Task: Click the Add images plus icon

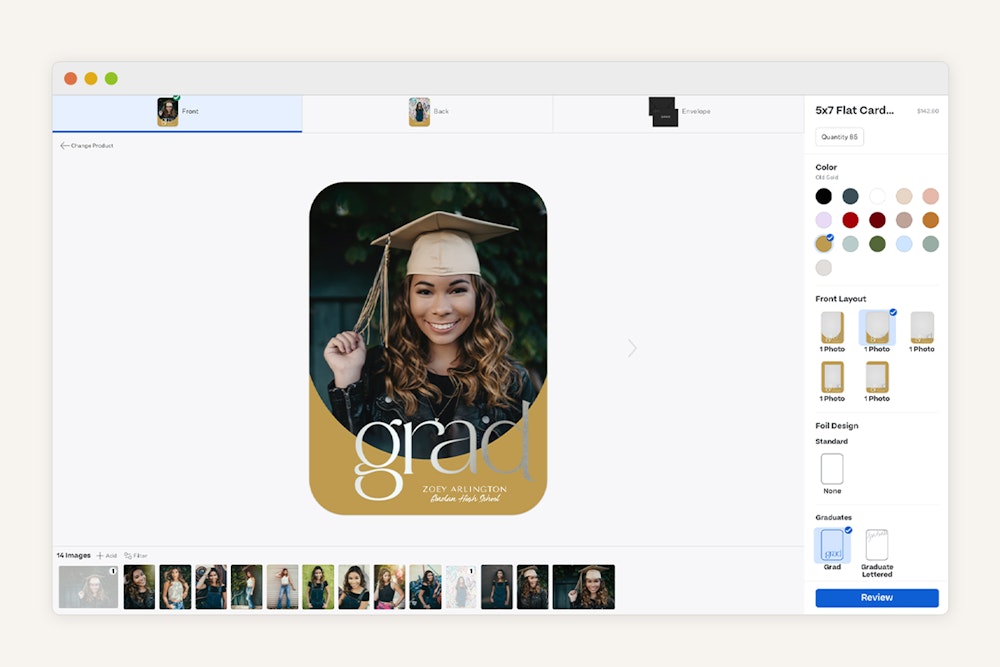Action: point(100,555)
